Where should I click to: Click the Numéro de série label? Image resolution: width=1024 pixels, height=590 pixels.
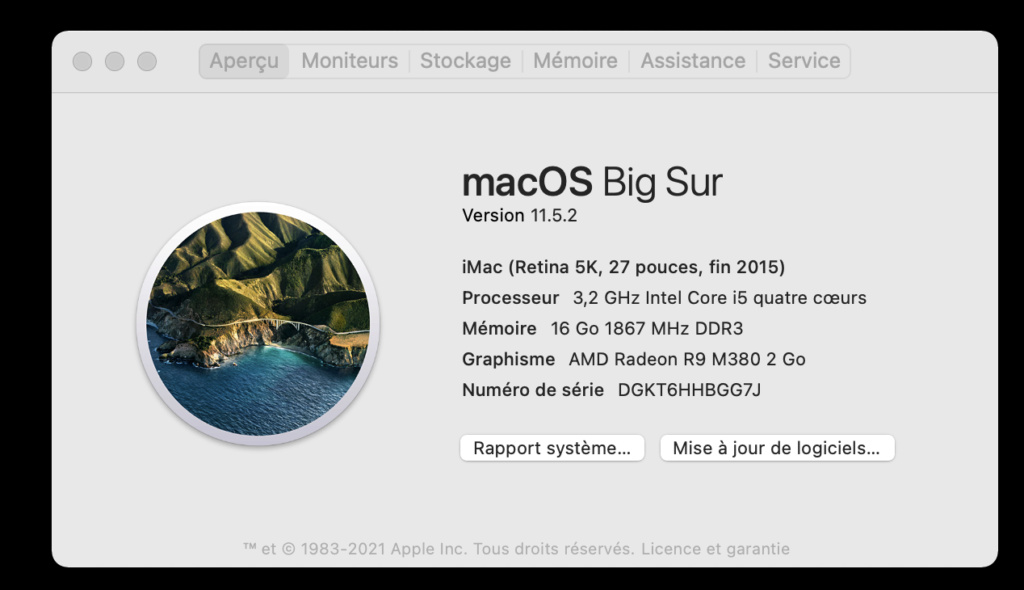tap(532, 390)
